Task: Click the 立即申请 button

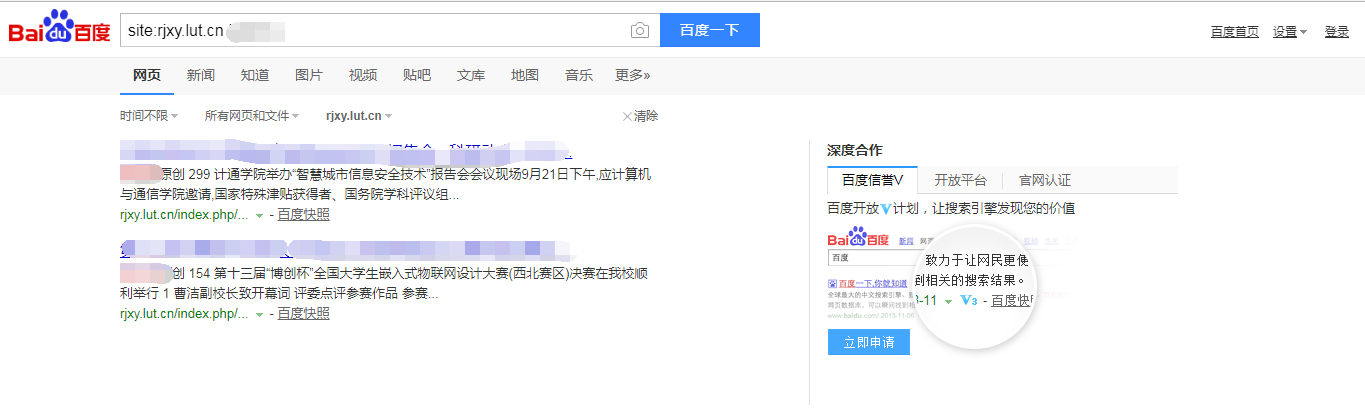Action: (868, 342)
